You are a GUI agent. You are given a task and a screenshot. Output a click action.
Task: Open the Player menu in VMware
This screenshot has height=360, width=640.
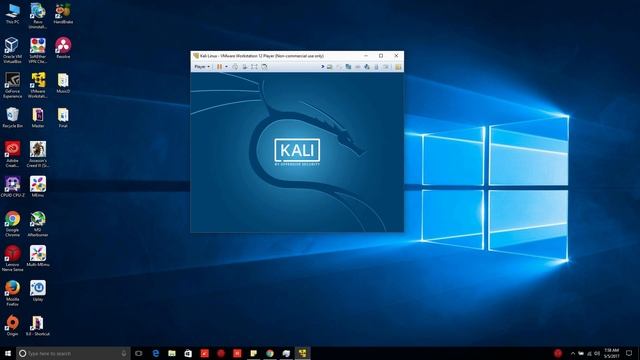click(x=202, y=67)
